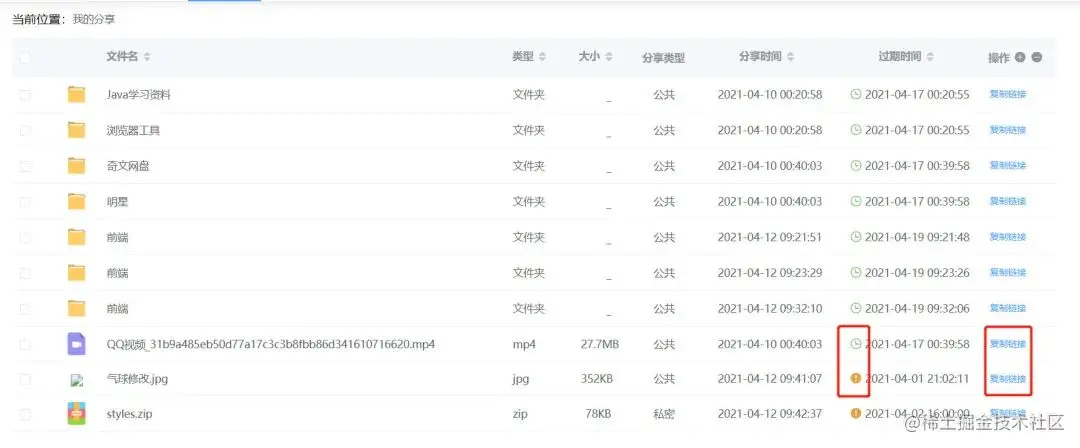Click the minus icon beside 操作 header
The width and height of the screenshot is (1080, 448).
[x=1037, y=57]
